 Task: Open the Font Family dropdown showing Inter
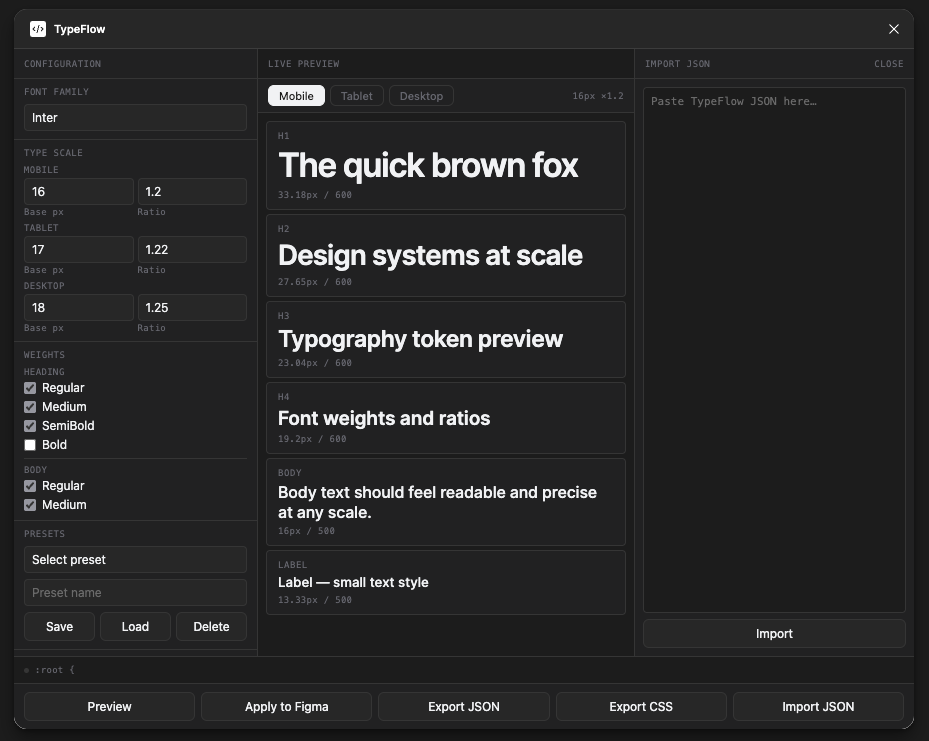tap(135, 118)
